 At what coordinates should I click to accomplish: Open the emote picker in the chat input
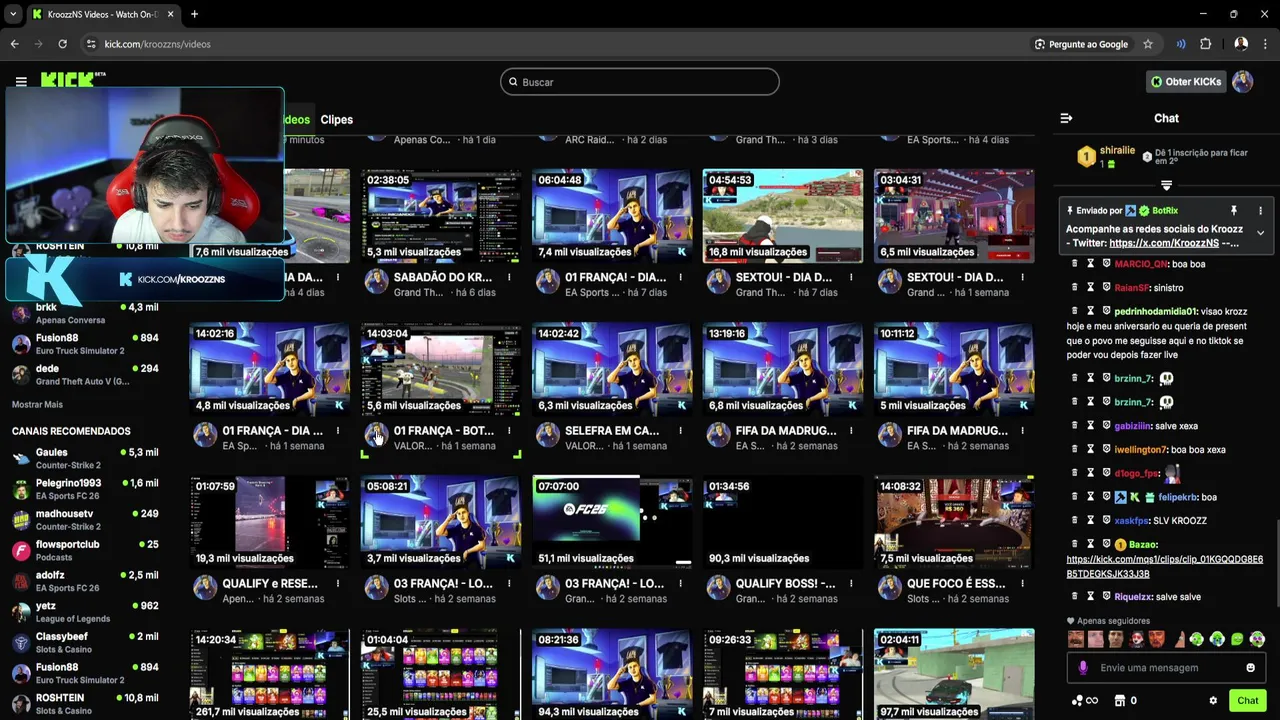(x=1250, y=668)
